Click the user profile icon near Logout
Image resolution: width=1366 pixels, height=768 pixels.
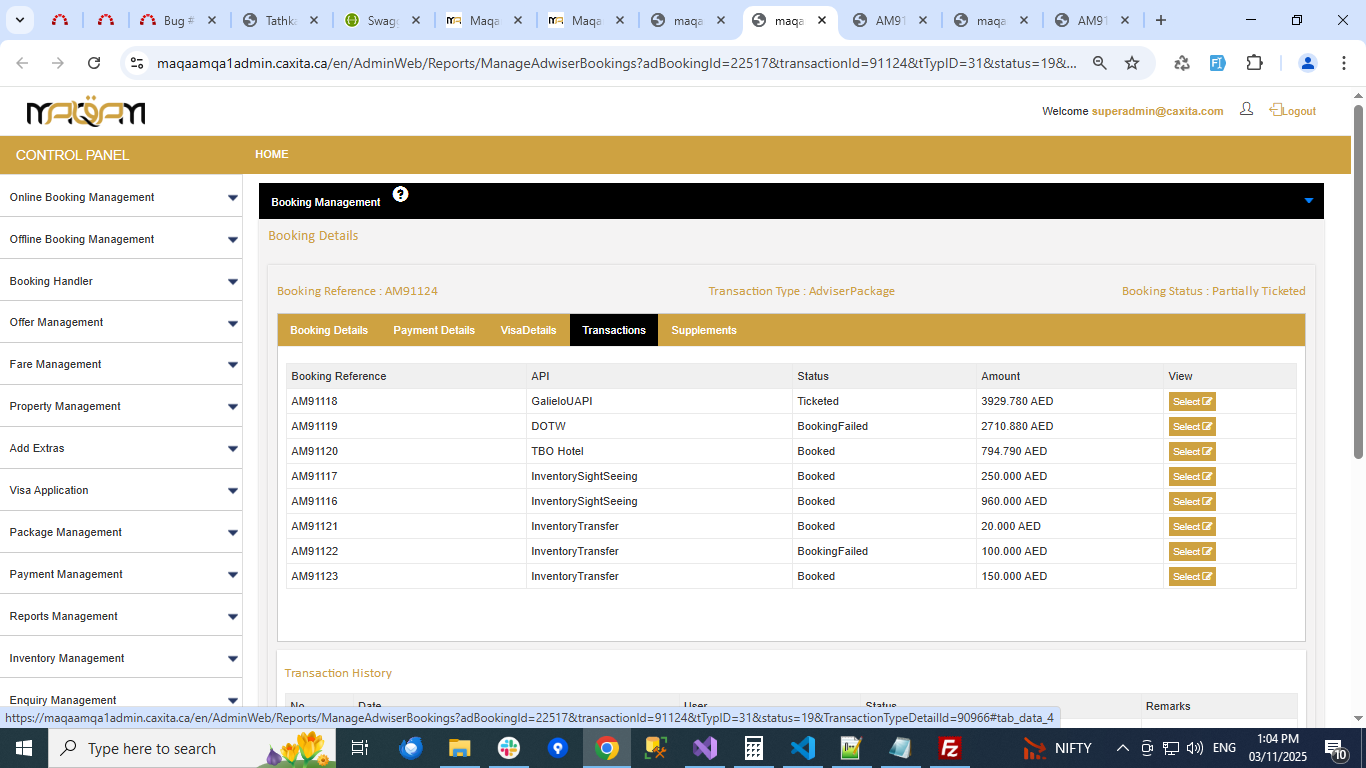coord(1246,109)
